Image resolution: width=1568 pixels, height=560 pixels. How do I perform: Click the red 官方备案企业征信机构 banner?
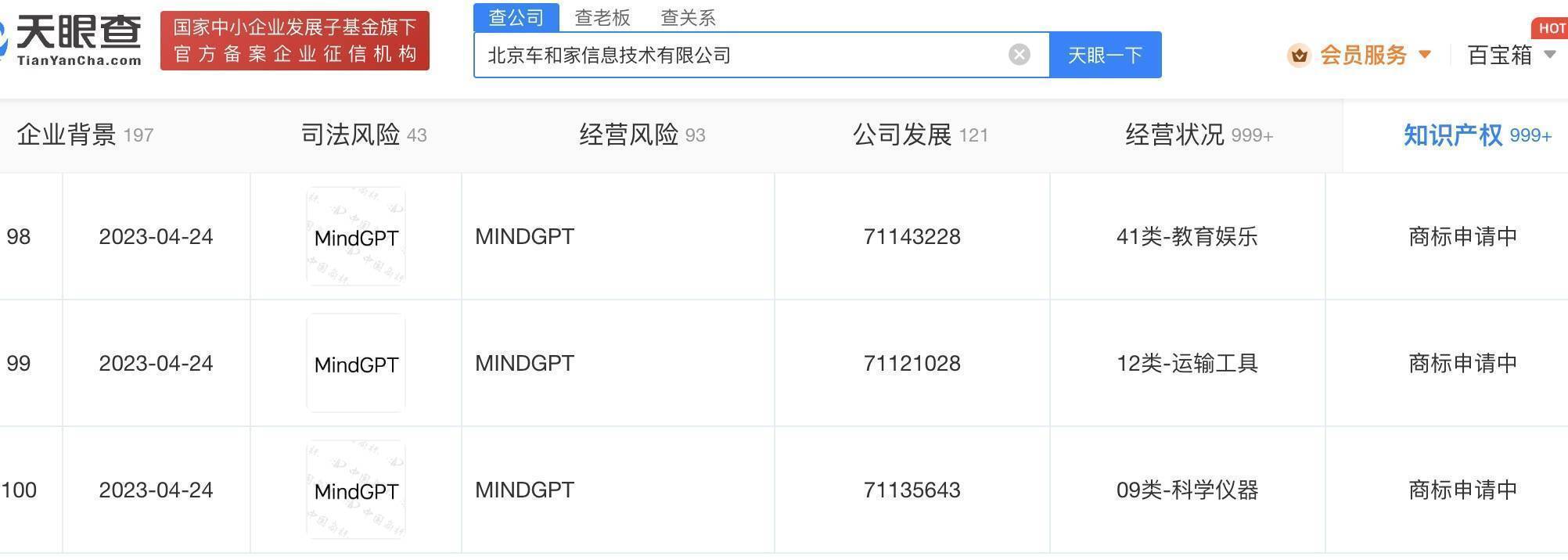295,41
